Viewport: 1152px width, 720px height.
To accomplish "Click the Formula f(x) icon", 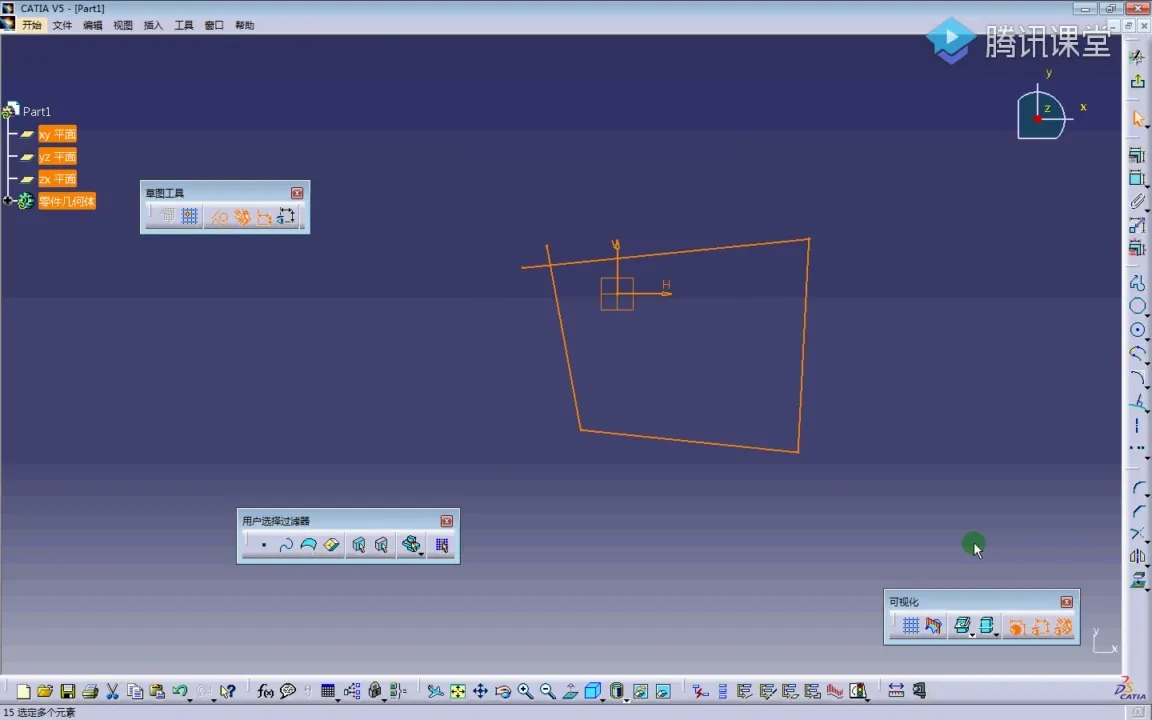I will [265, 691].
